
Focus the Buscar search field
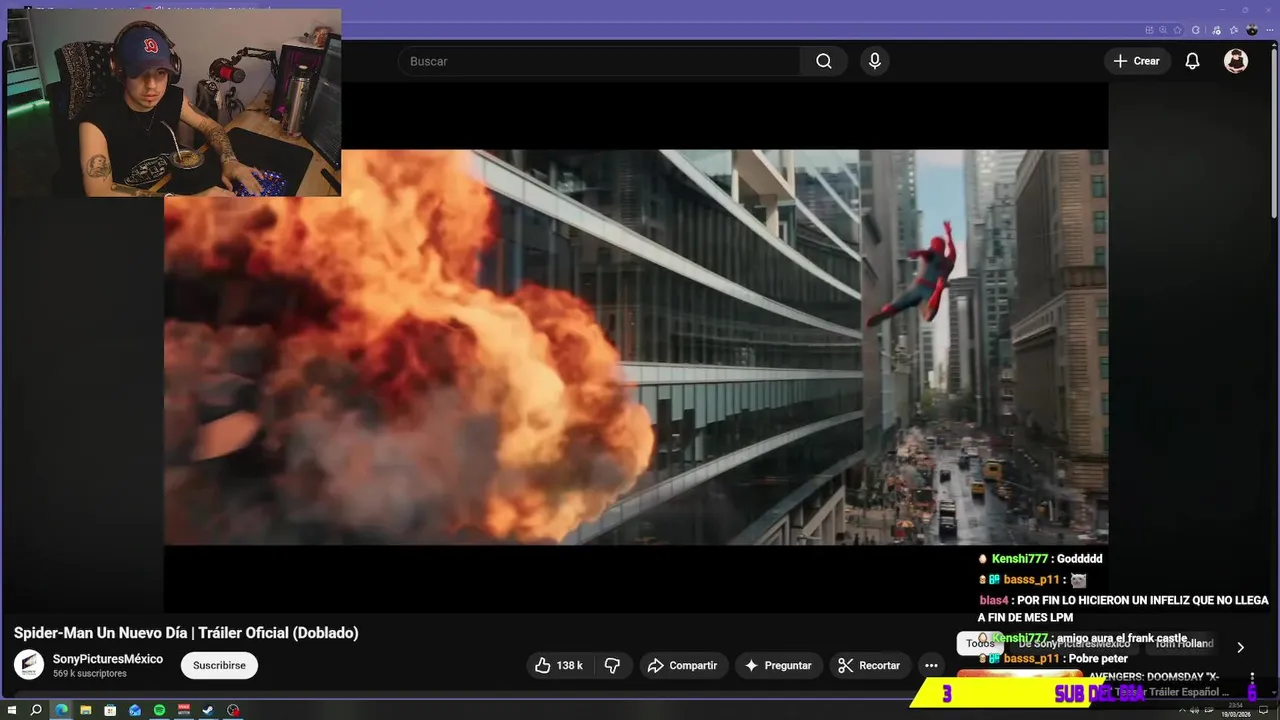pyautogui.click(x=600, y=61)
